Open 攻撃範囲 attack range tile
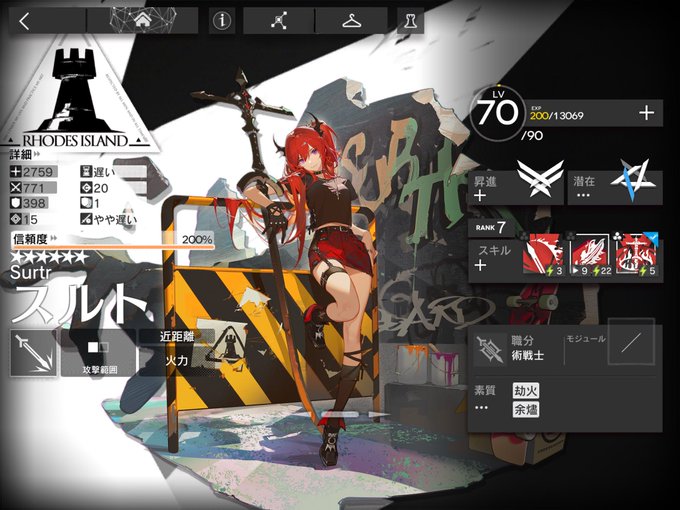The height and width of the screenshot is (510, 680). (99, 352)
